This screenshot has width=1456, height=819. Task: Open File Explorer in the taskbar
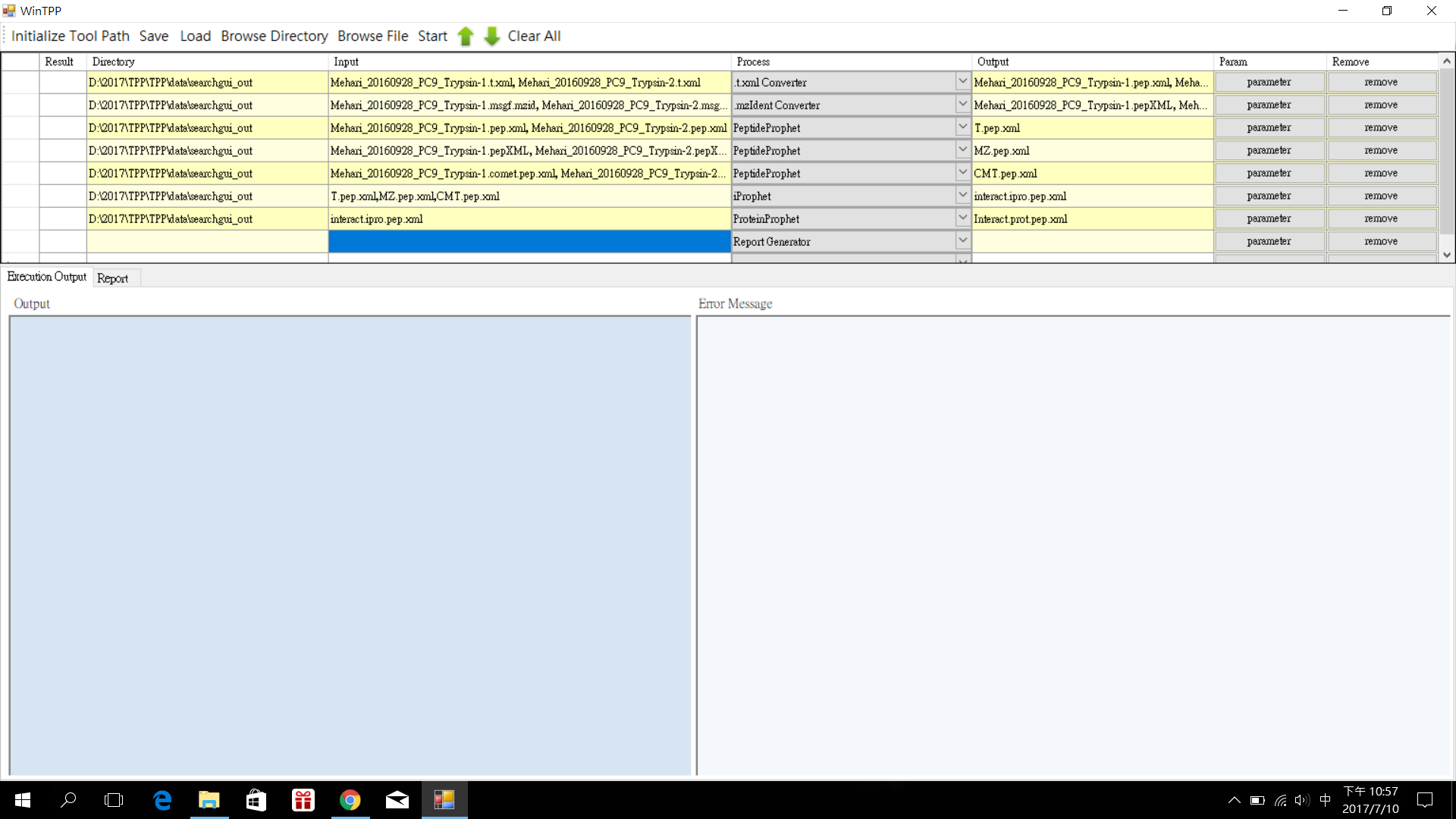pos(209,800)
